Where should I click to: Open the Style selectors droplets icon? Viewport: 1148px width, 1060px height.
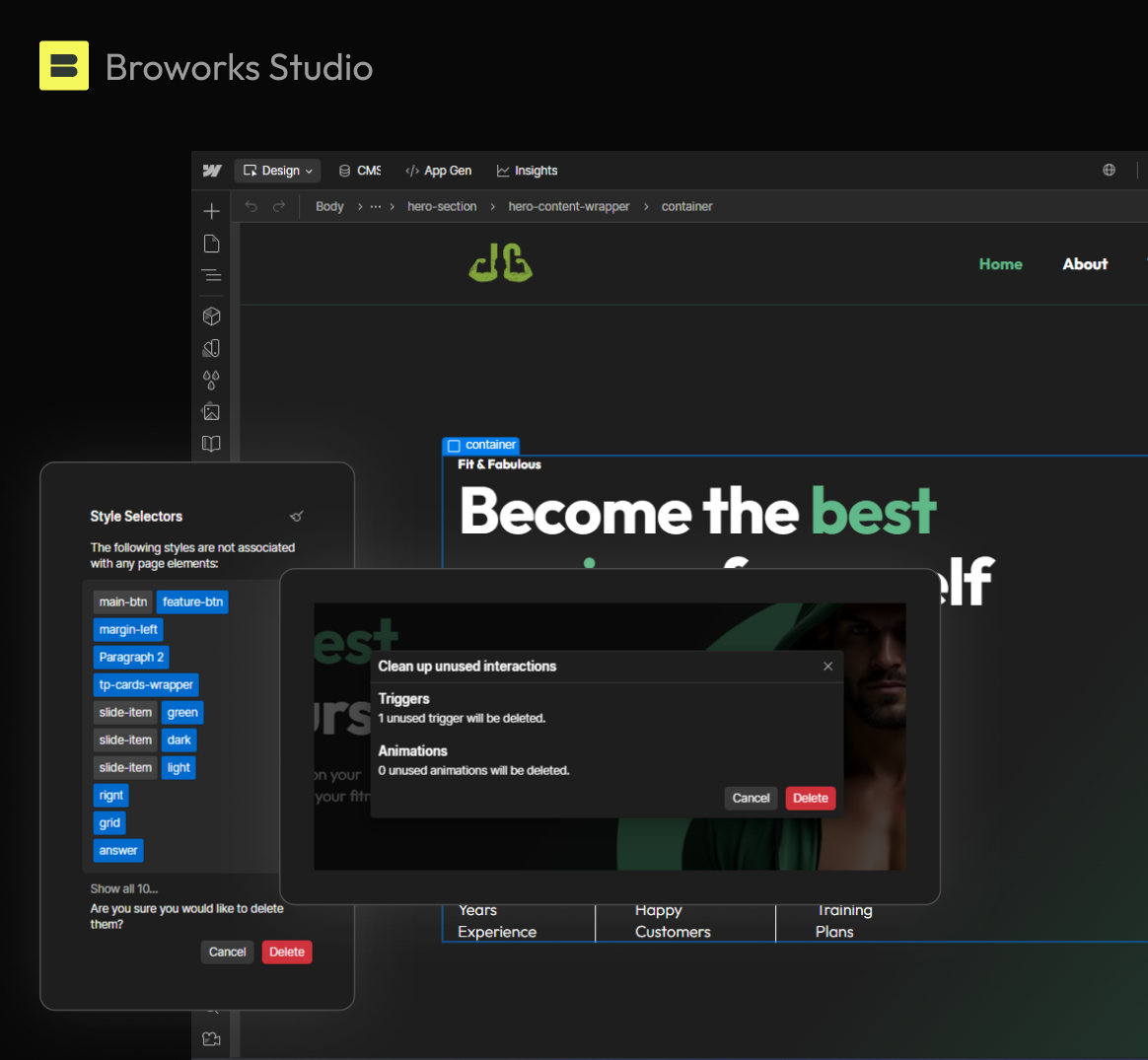click(212, 380)
